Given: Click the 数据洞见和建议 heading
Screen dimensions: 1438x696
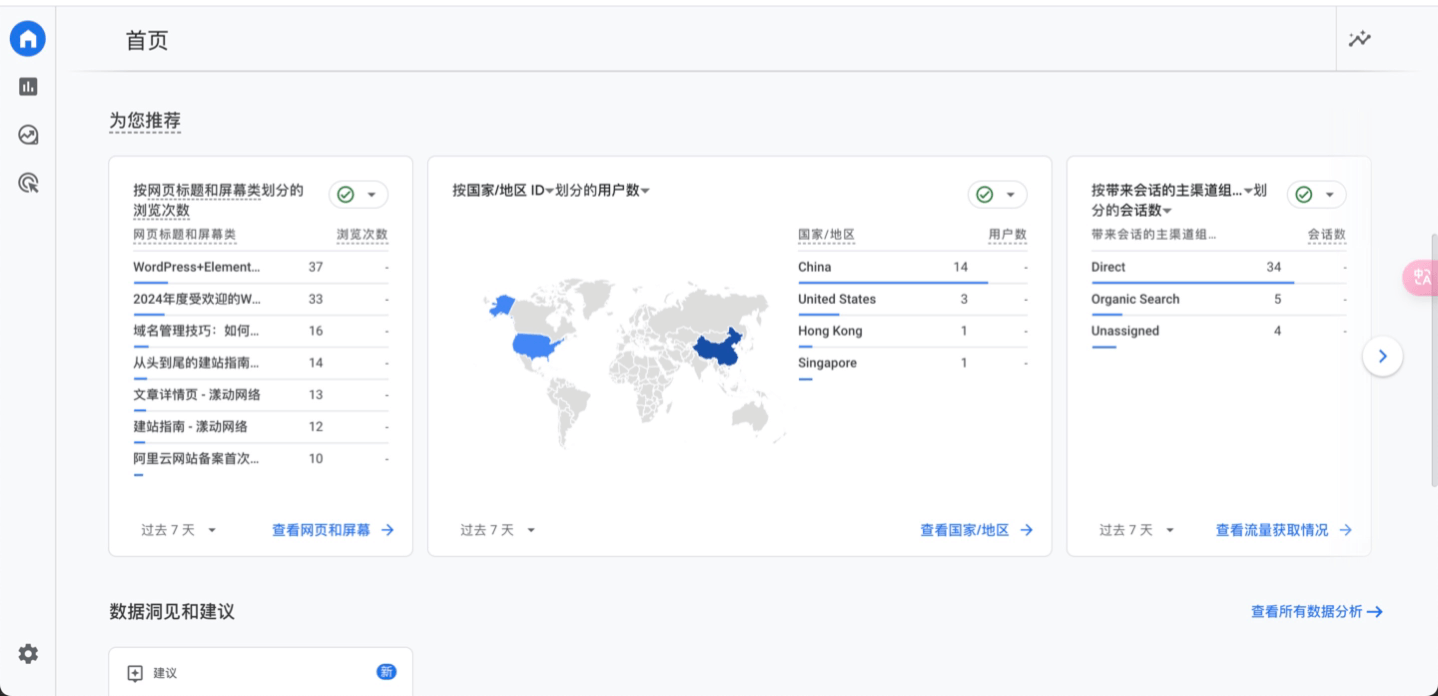Looking at the screenshot, I should pyautogui.click(x=172, y=611).
